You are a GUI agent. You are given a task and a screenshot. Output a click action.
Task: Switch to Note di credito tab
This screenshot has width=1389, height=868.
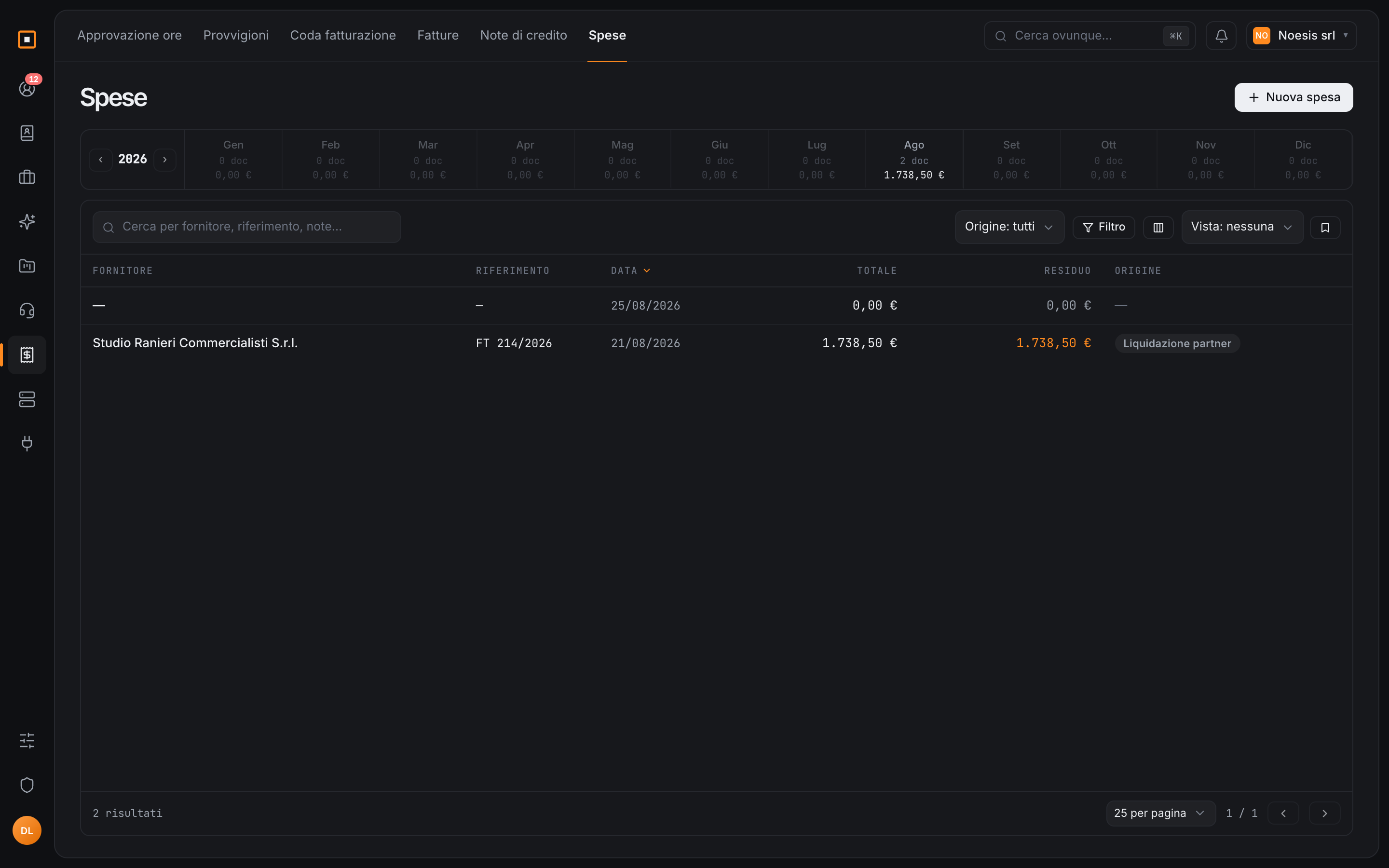pos(523,36)
